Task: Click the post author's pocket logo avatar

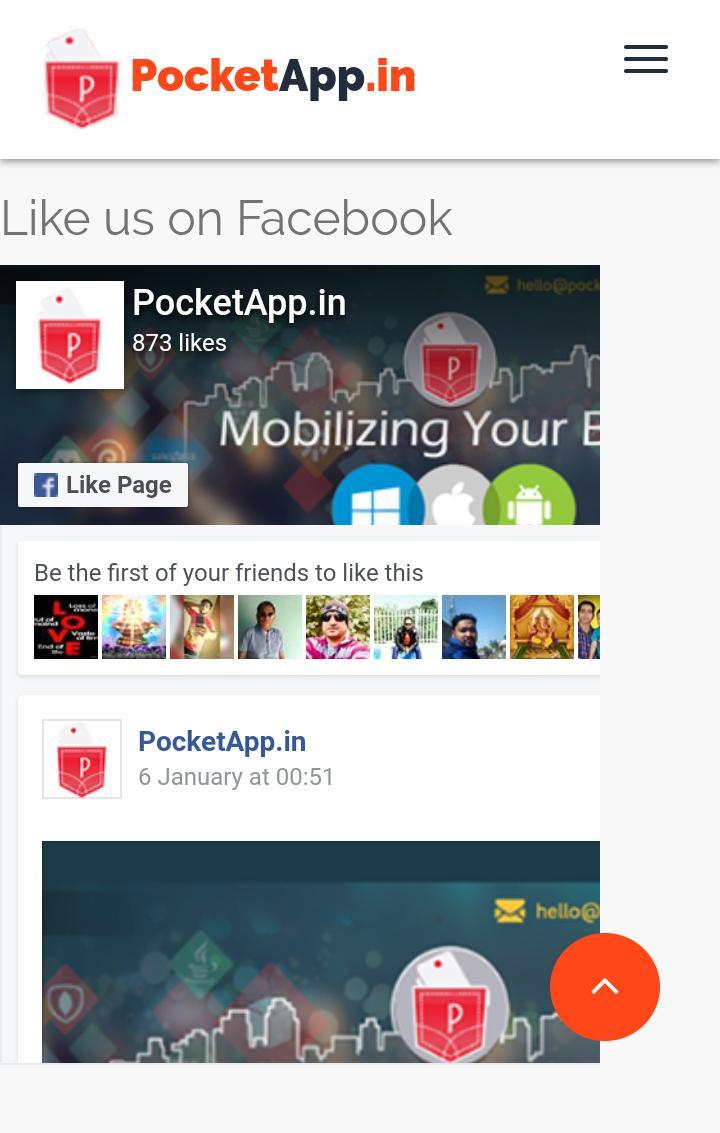Action: click(x=82, y=759)
